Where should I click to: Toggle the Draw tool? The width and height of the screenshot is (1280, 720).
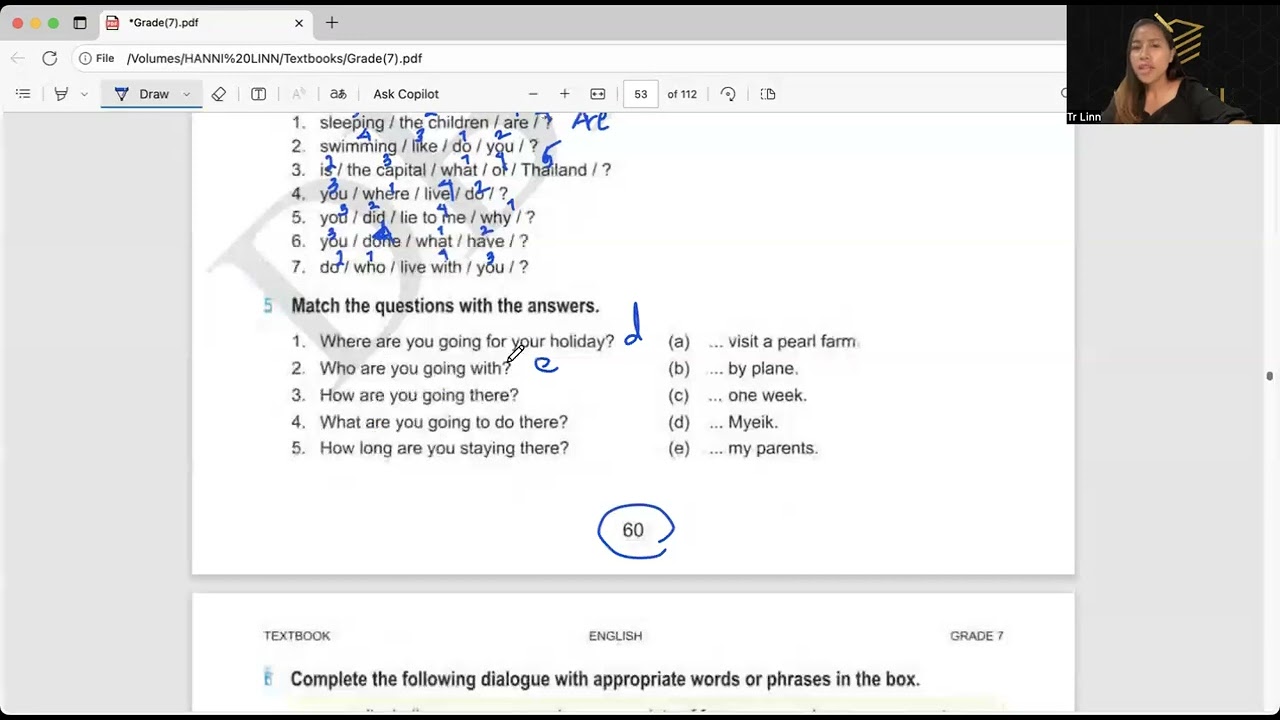tap(141, 94)
